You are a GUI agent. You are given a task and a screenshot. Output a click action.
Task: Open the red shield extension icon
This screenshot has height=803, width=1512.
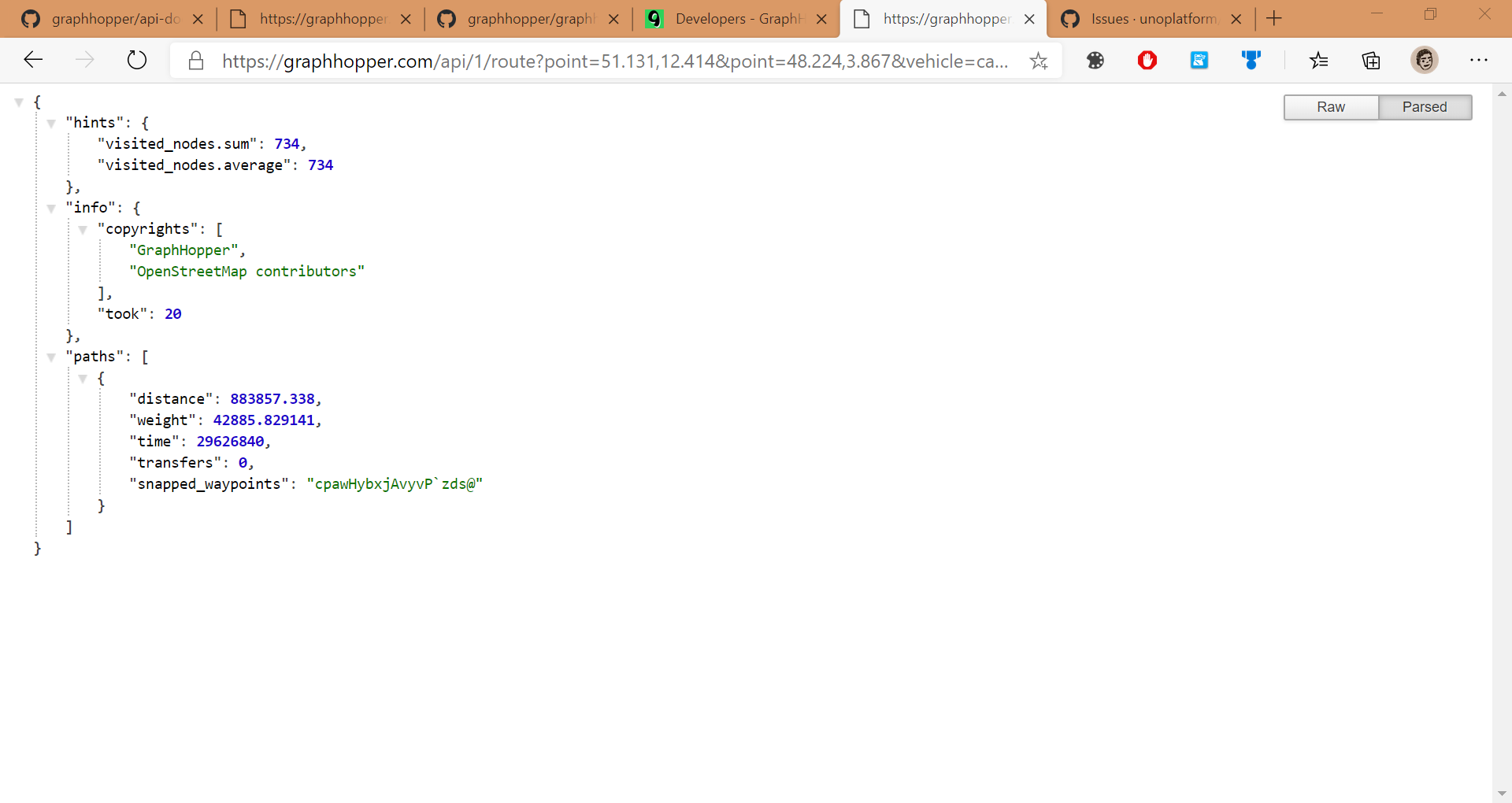(1147, 60)
